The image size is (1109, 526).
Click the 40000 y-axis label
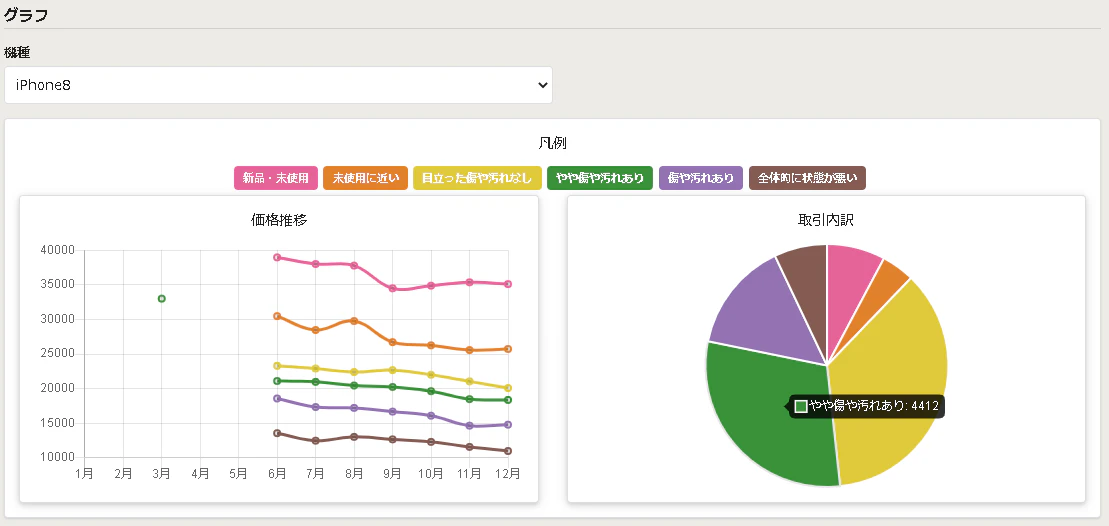[x=59, y=250]
